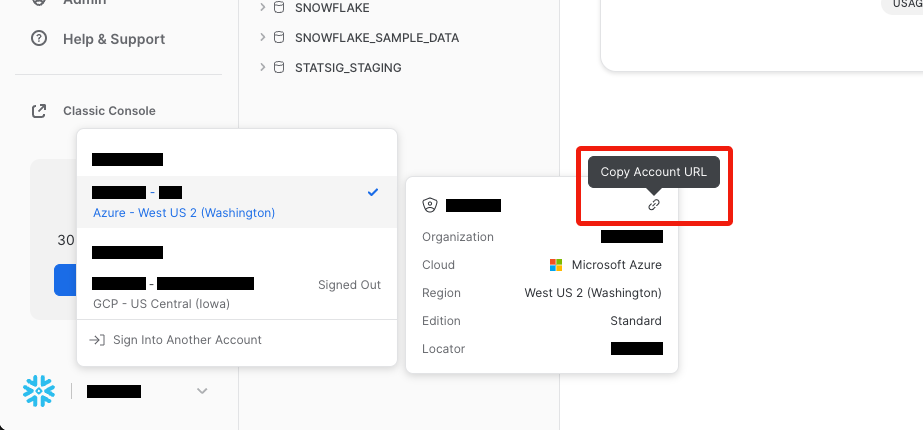Click the Microsoft Azure logo
This screenshot has height=430, width=923.
click(556, 265)
